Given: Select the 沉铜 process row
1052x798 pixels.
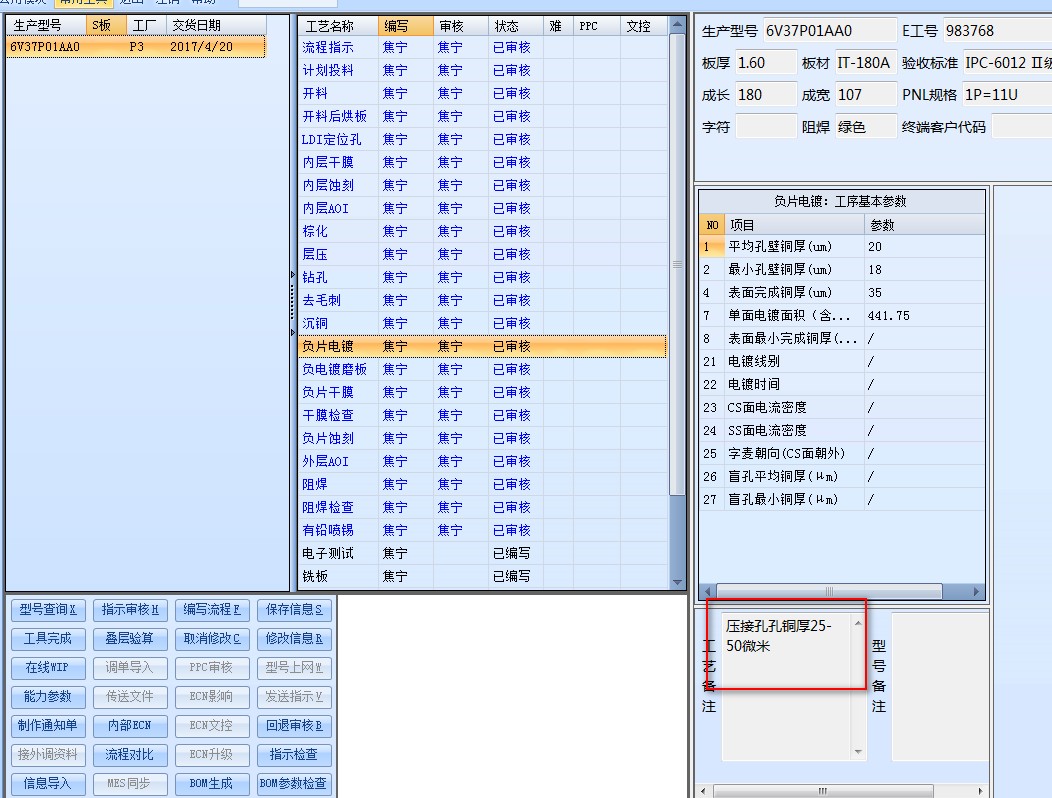Looking at the screenshot, I should coord(483,323).
